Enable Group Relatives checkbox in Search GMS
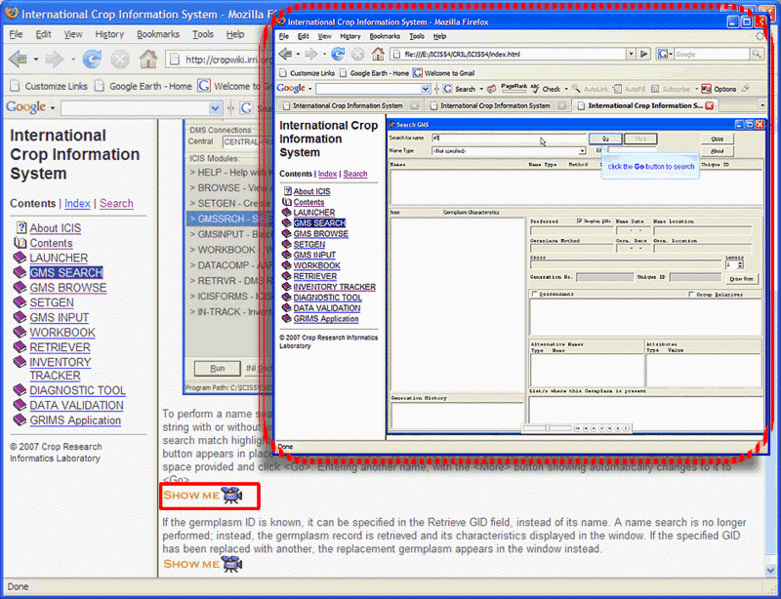 [x=691, y=294]
